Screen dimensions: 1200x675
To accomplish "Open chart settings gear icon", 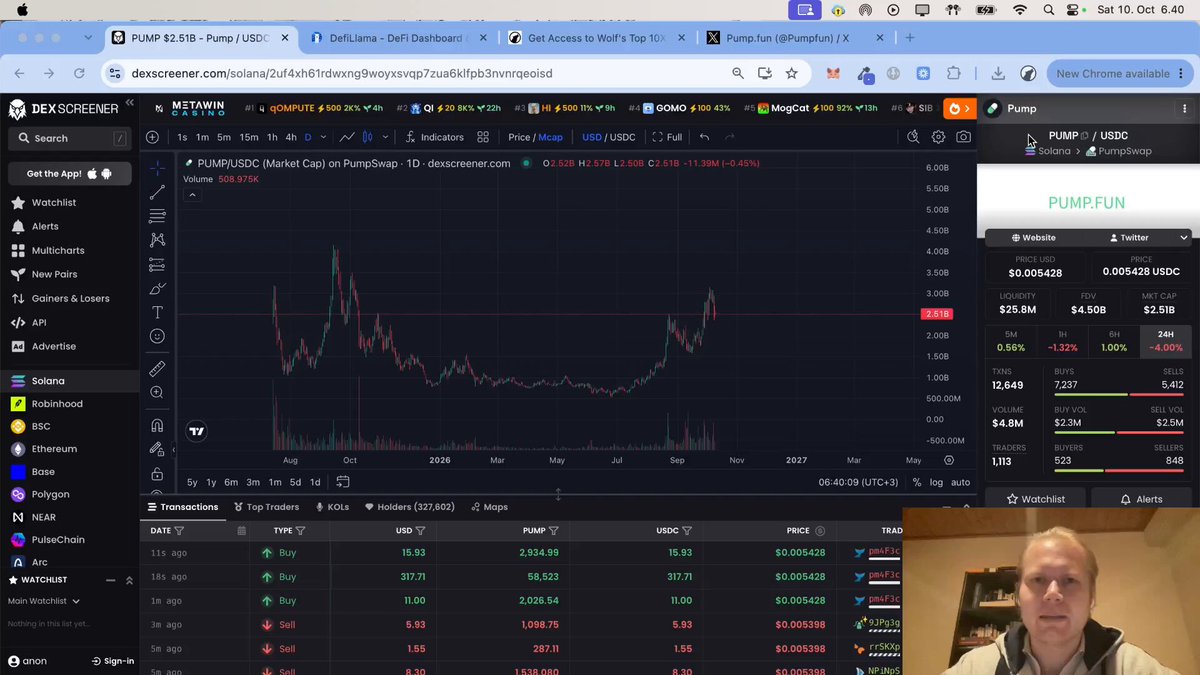I will coord(938,137).
